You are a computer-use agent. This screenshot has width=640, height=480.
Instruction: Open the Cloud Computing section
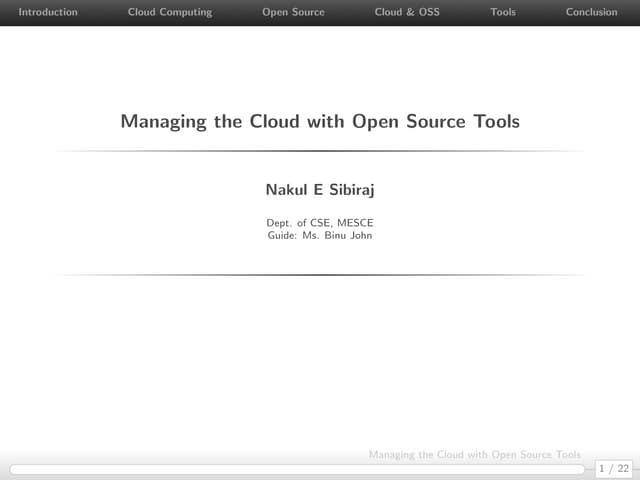(x=170, y=12)
